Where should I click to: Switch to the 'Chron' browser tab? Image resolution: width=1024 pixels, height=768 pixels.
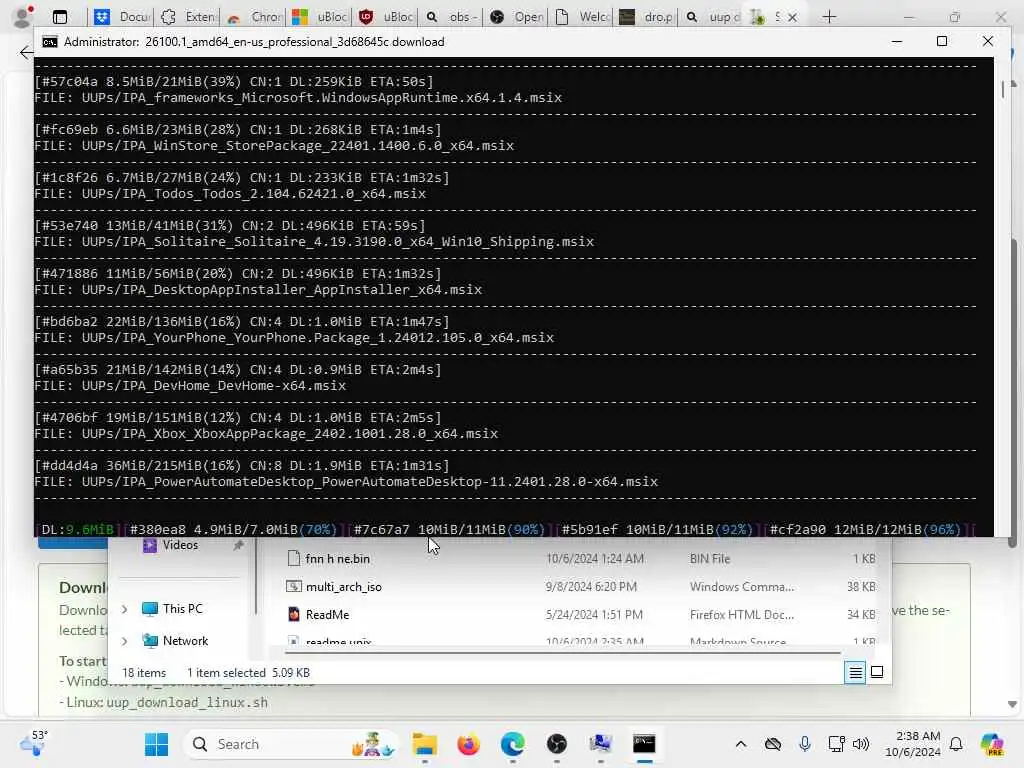pos(254,17)
